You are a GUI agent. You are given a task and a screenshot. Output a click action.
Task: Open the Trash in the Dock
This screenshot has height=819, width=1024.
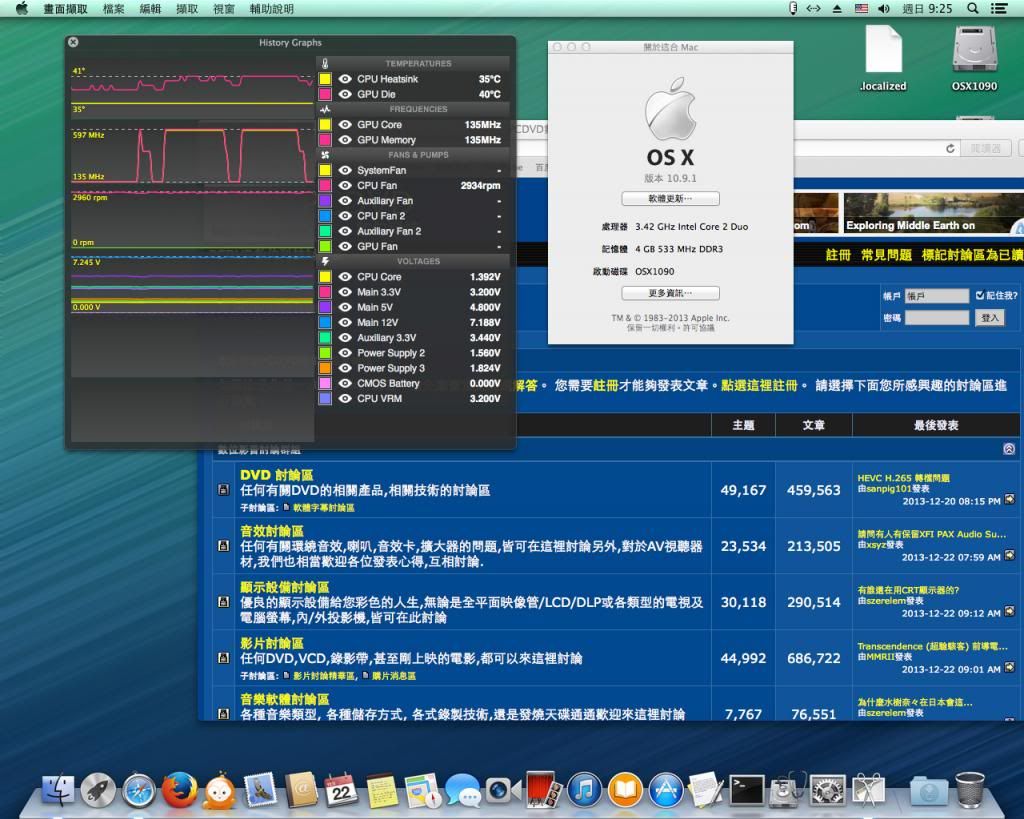[x=970, y=789]
